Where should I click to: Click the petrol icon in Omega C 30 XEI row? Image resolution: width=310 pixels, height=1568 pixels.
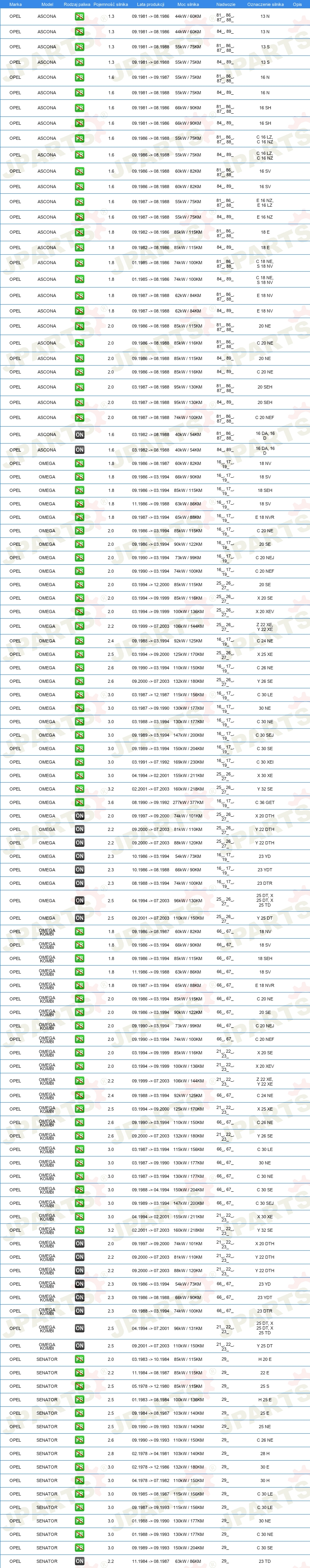point(80,762)
